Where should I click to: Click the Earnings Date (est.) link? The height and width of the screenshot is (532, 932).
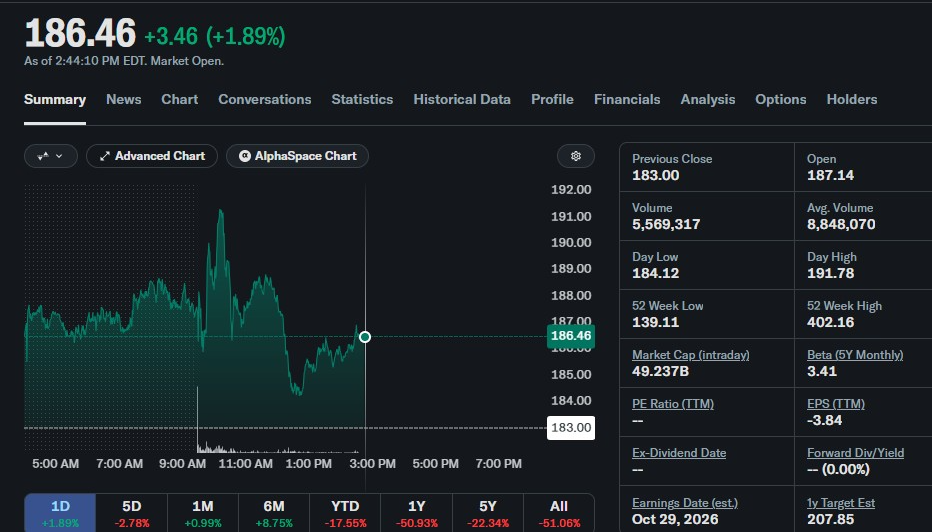point(685,503)
